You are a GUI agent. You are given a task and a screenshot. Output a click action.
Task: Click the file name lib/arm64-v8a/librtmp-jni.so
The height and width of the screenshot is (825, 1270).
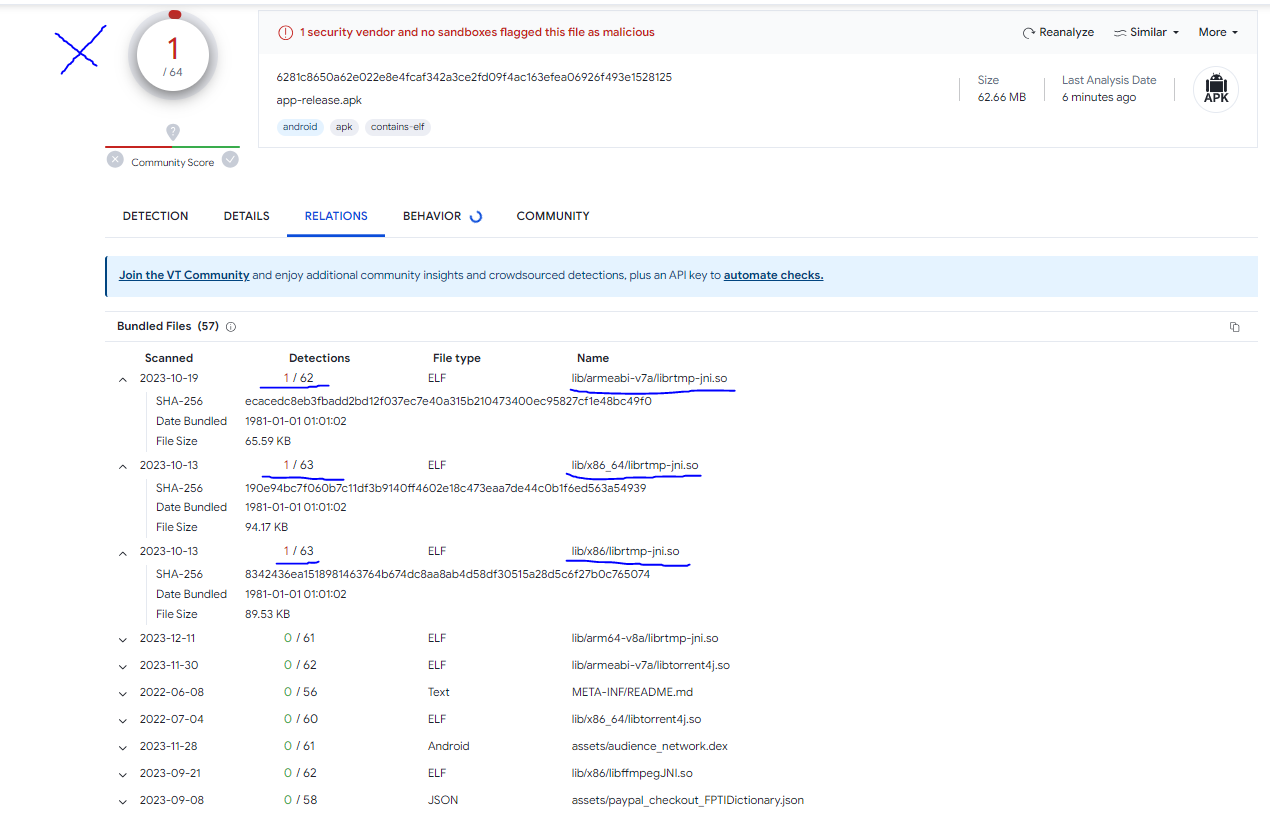click(645, 638)
